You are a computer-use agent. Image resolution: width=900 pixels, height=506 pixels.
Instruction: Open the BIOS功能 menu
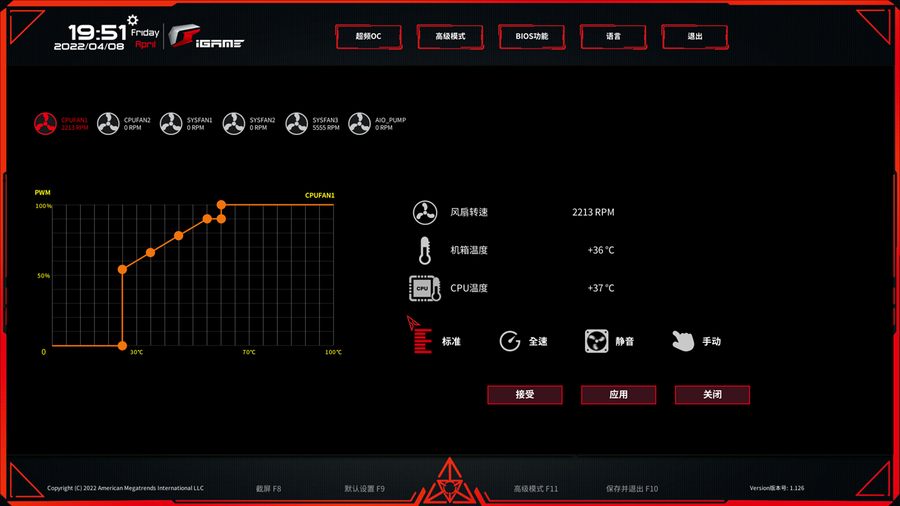tap(532, 36)
